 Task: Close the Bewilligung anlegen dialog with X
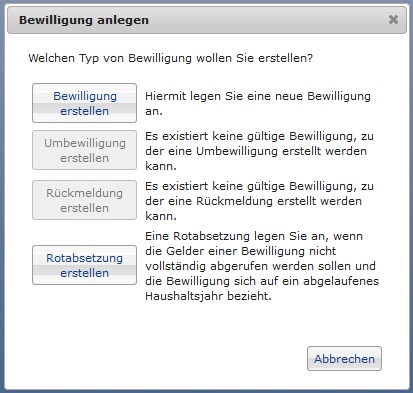point(393,20)
